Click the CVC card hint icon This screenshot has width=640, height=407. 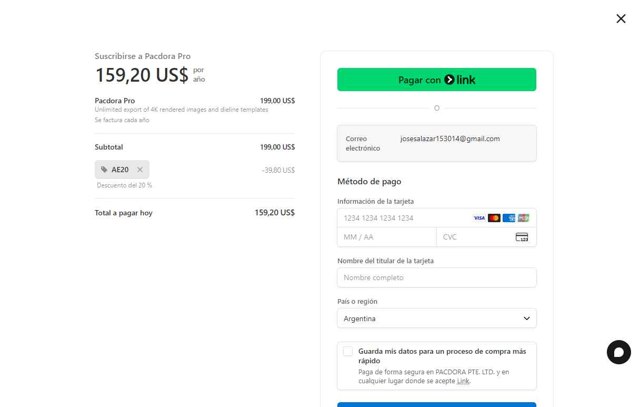[x=522, y=237]
